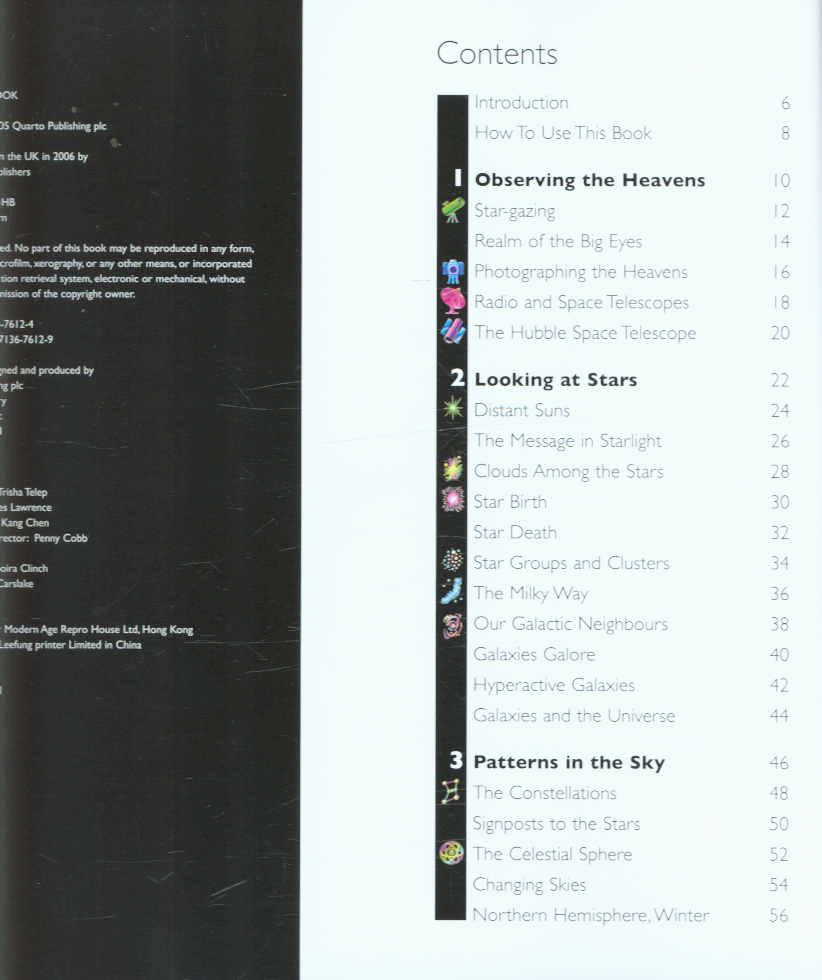This screenshot has height=980, width=822.
Task: Click the constellation icon beside The Constellations
Action: click(452, 793)
